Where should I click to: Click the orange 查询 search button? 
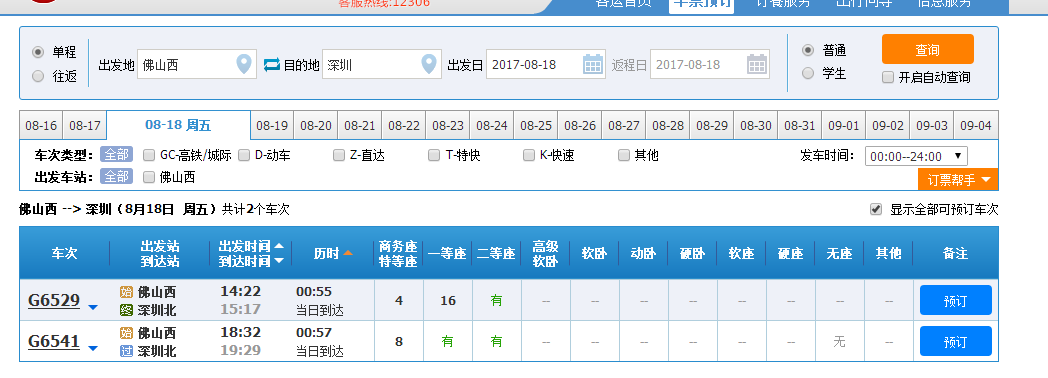928,49
